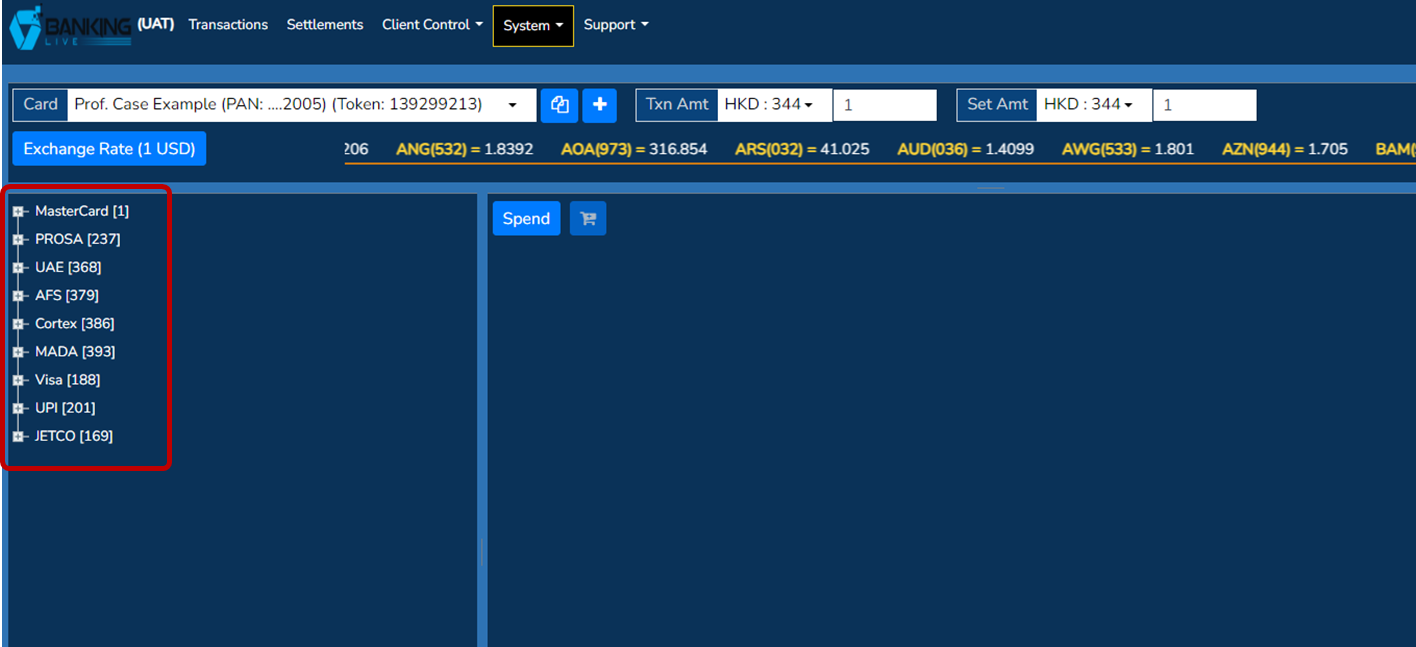Select JETCO [169] label
This screenshot has height=647, width=1416.
coord(74,436)
